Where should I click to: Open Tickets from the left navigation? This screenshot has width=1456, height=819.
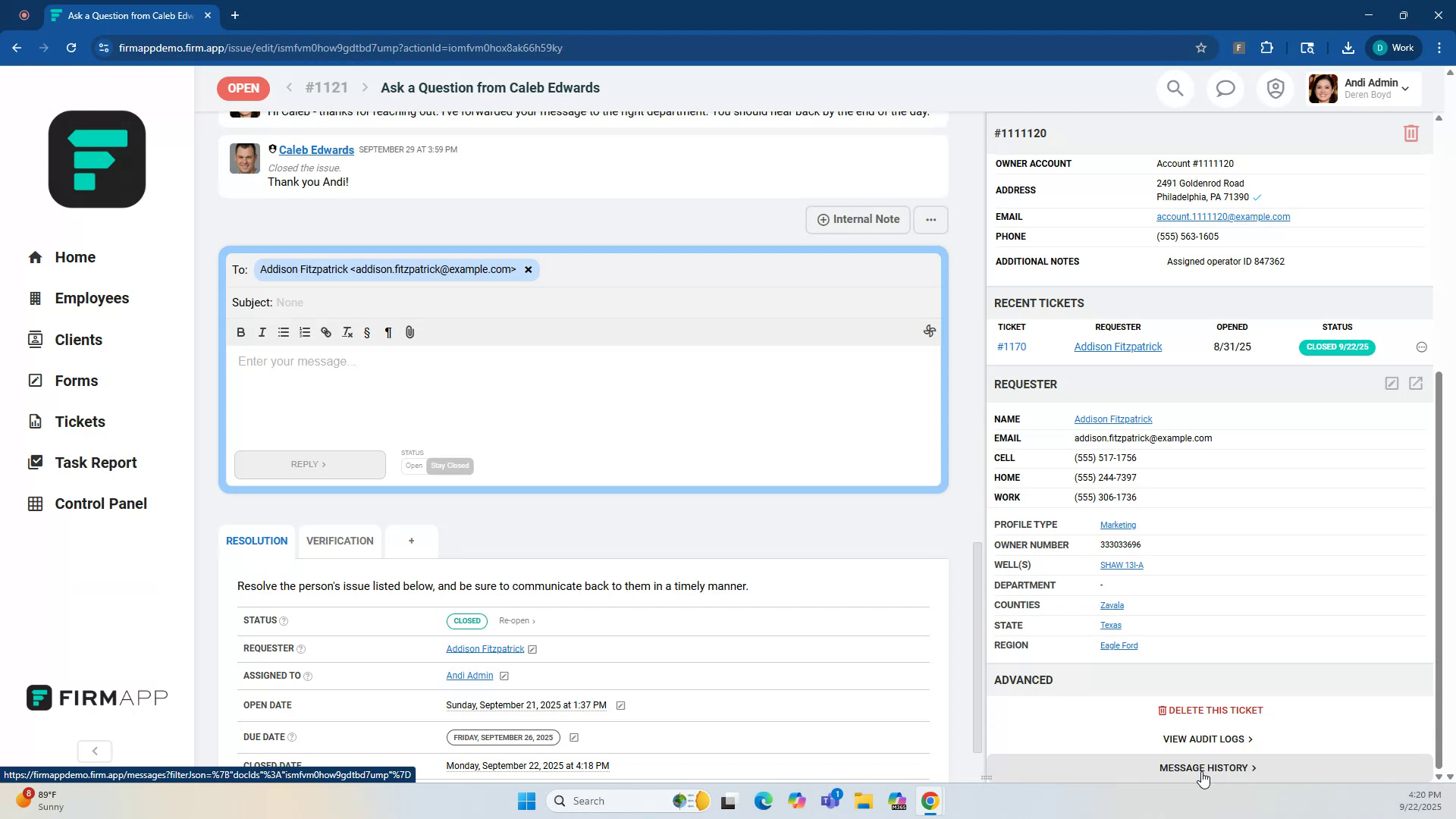pyautogui.click(x=79, y=421)
